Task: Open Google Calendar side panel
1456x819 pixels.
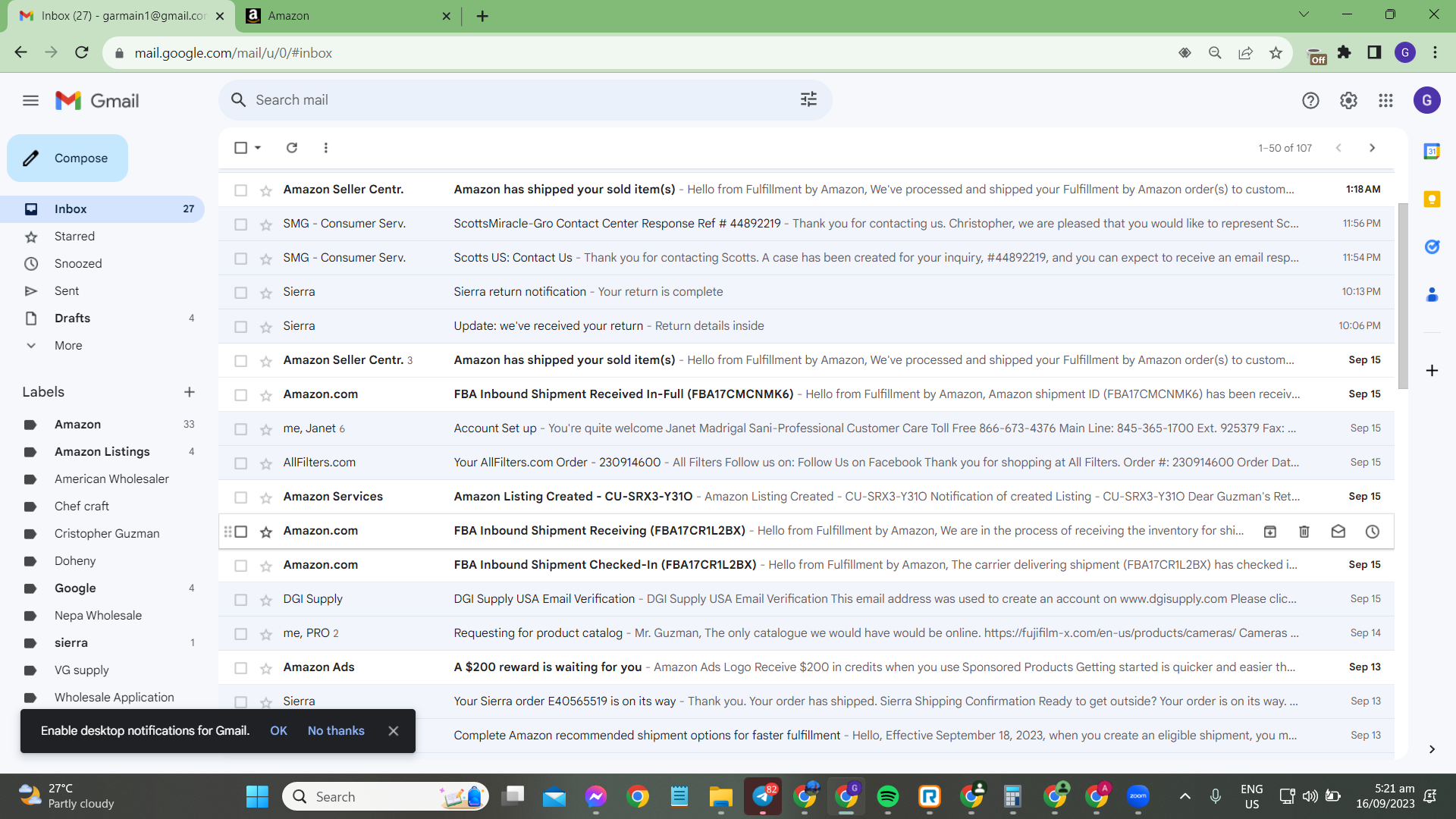Action: pyautogui.click(x=1432, y=152)
